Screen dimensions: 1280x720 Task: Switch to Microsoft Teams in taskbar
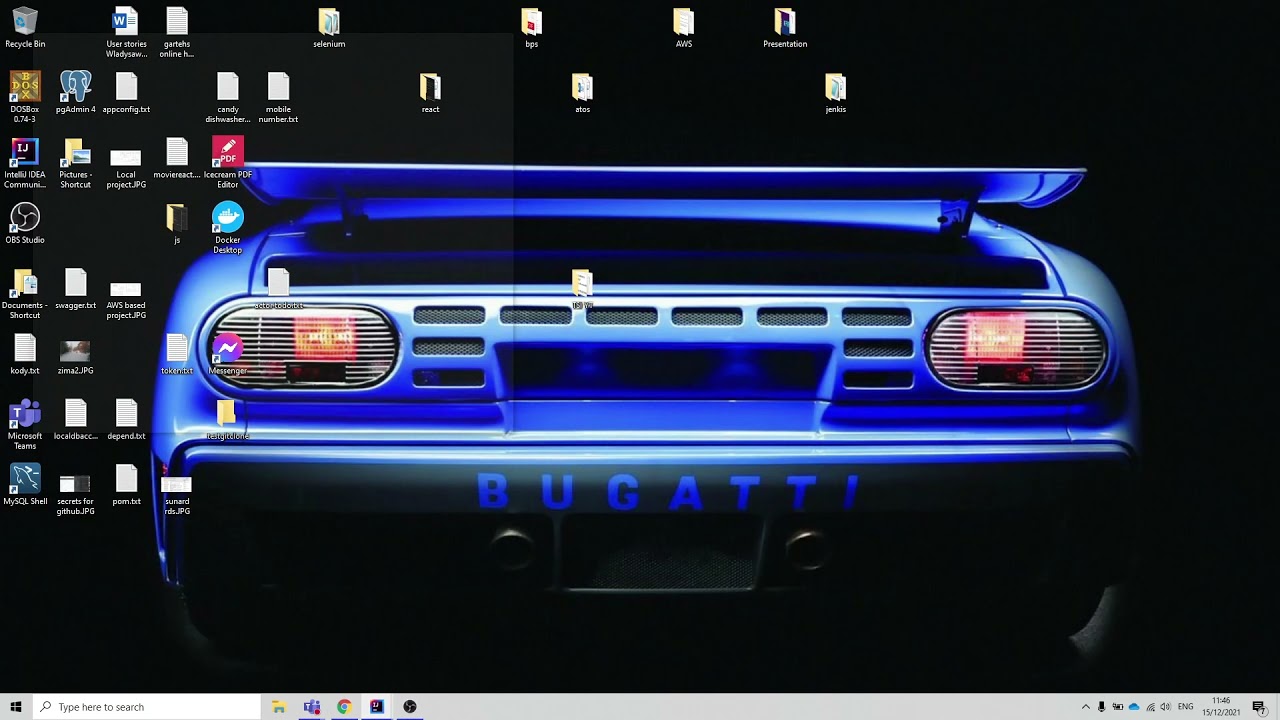coord(312,707)
